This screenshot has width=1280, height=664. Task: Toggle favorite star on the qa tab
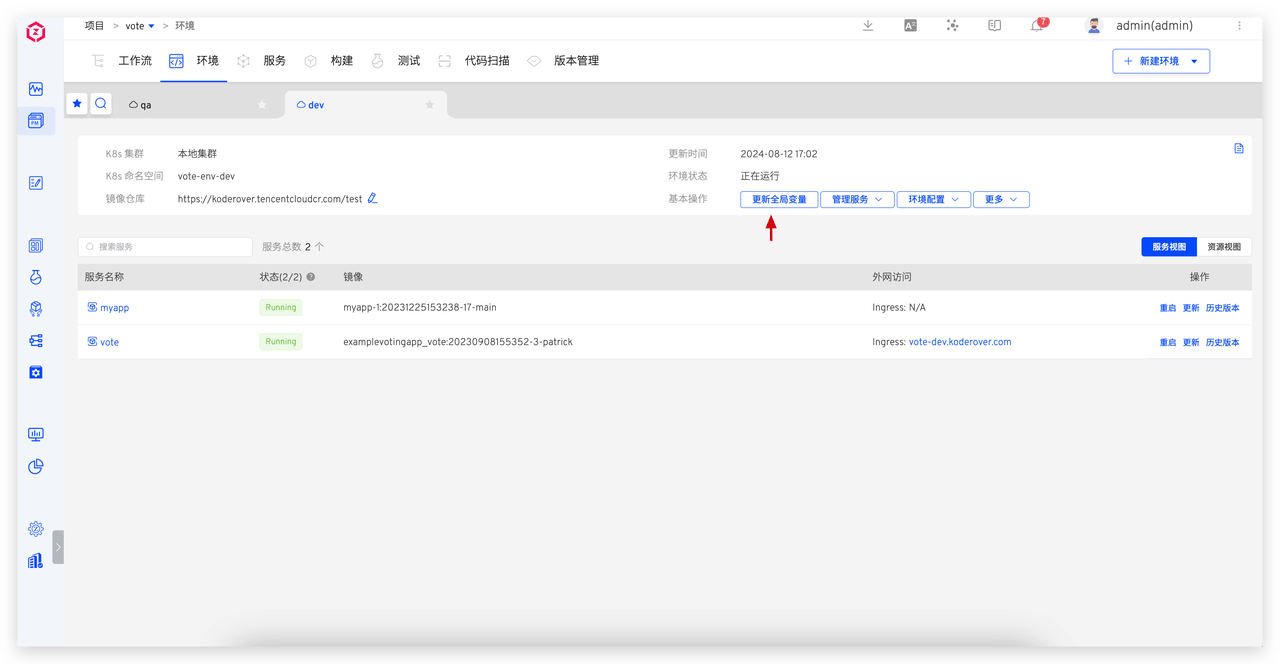click(262, 105)
